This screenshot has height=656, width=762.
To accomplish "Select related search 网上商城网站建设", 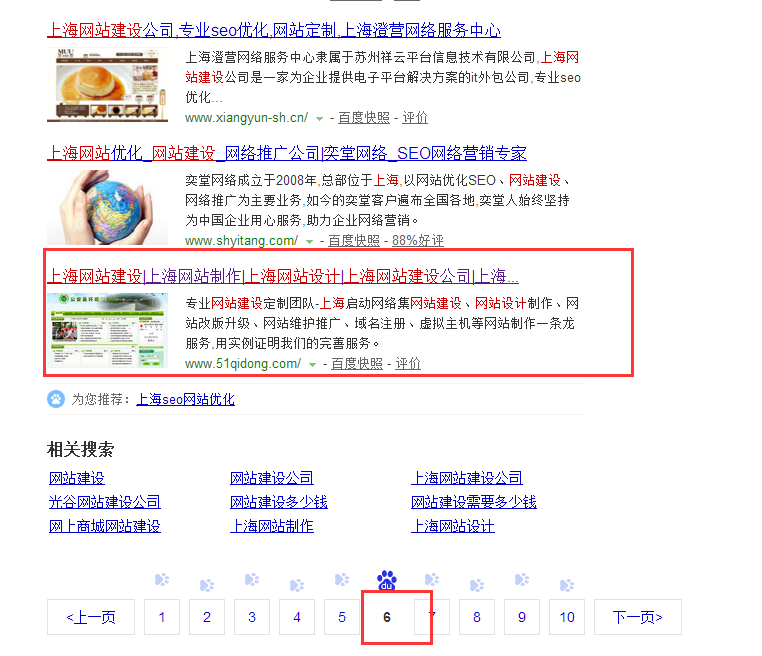I will coord(104,526).
